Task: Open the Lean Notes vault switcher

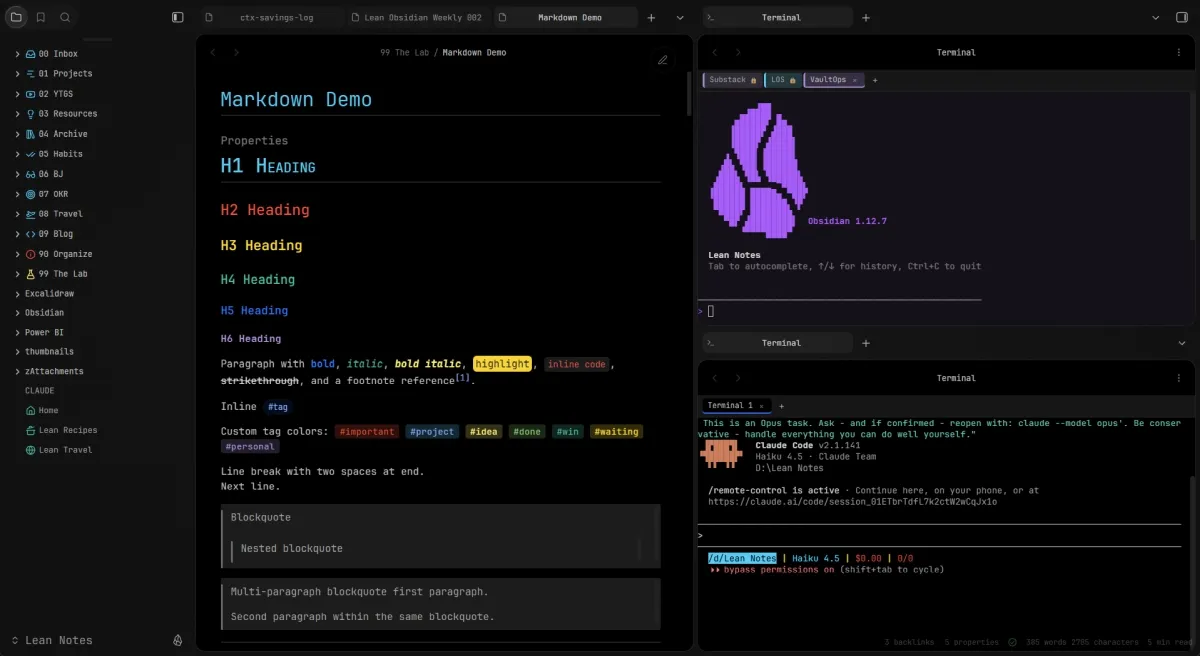Action: tap(52, 640)
